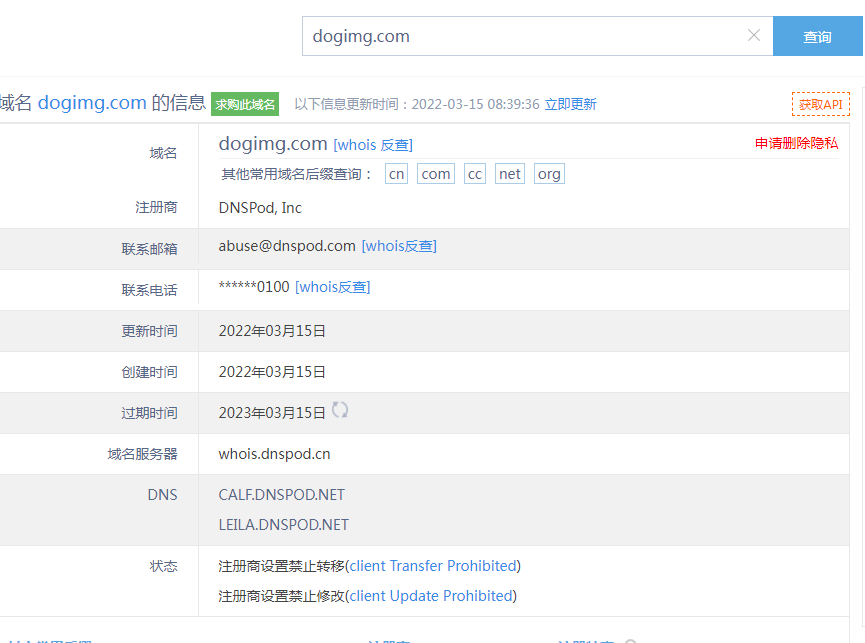The height and width of the screenshot is (643, 865).
Task: Click the expiration date 2023年03月15日
Action: click(x=272, y=413)
